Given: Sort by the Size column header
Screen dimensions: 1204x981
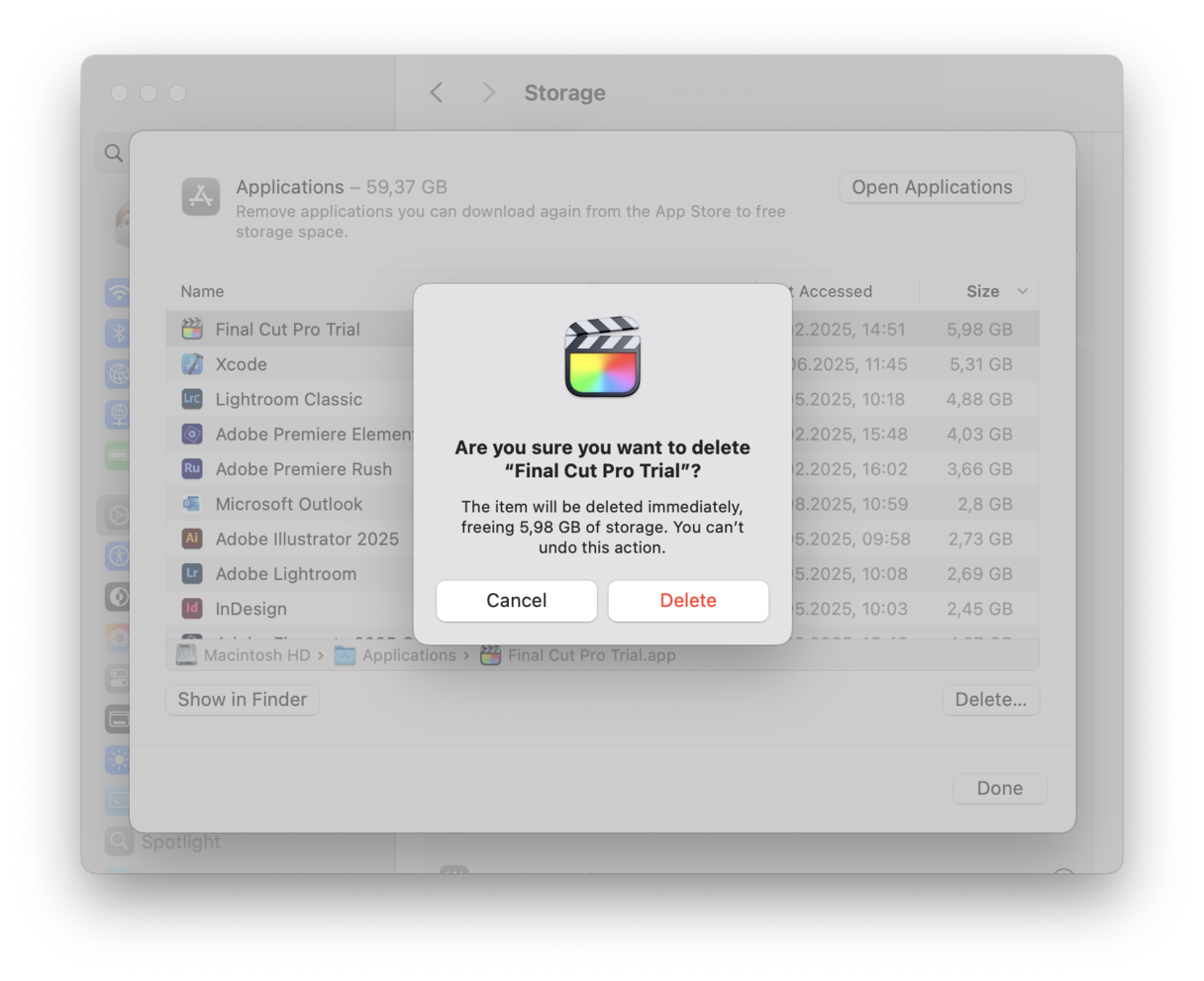Looking at the screenshot, I should (x=982, y=291).
